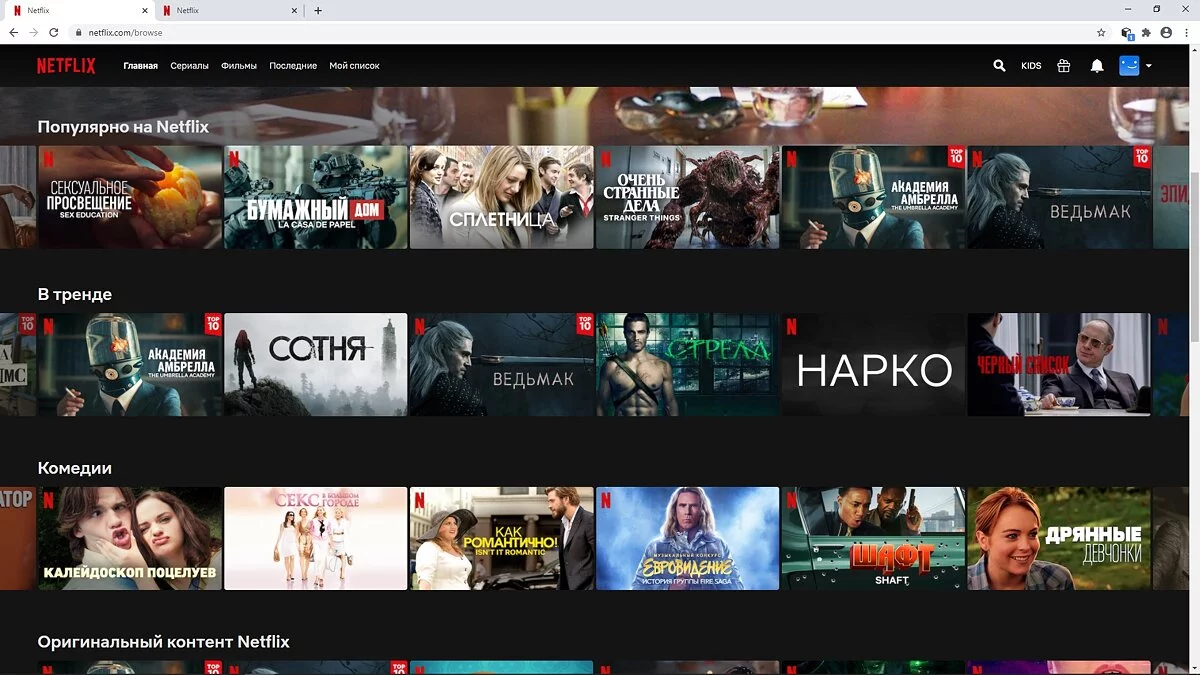The image size is (1200, 675).
Task: Open the Сериалы menu item
Action: (x=190, y=66)
